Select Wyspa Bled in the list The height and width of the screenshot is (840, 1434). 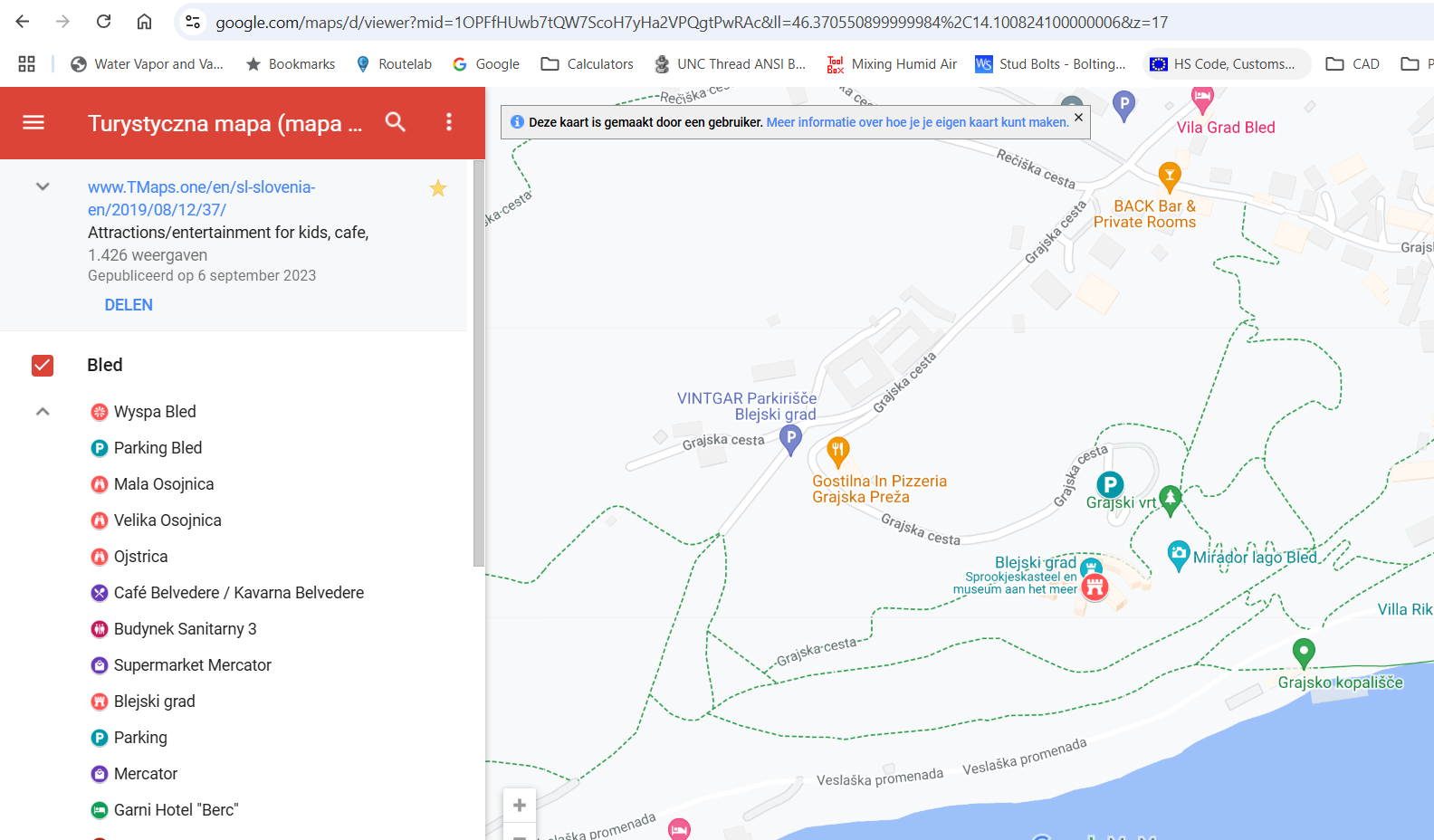(155, 412)
